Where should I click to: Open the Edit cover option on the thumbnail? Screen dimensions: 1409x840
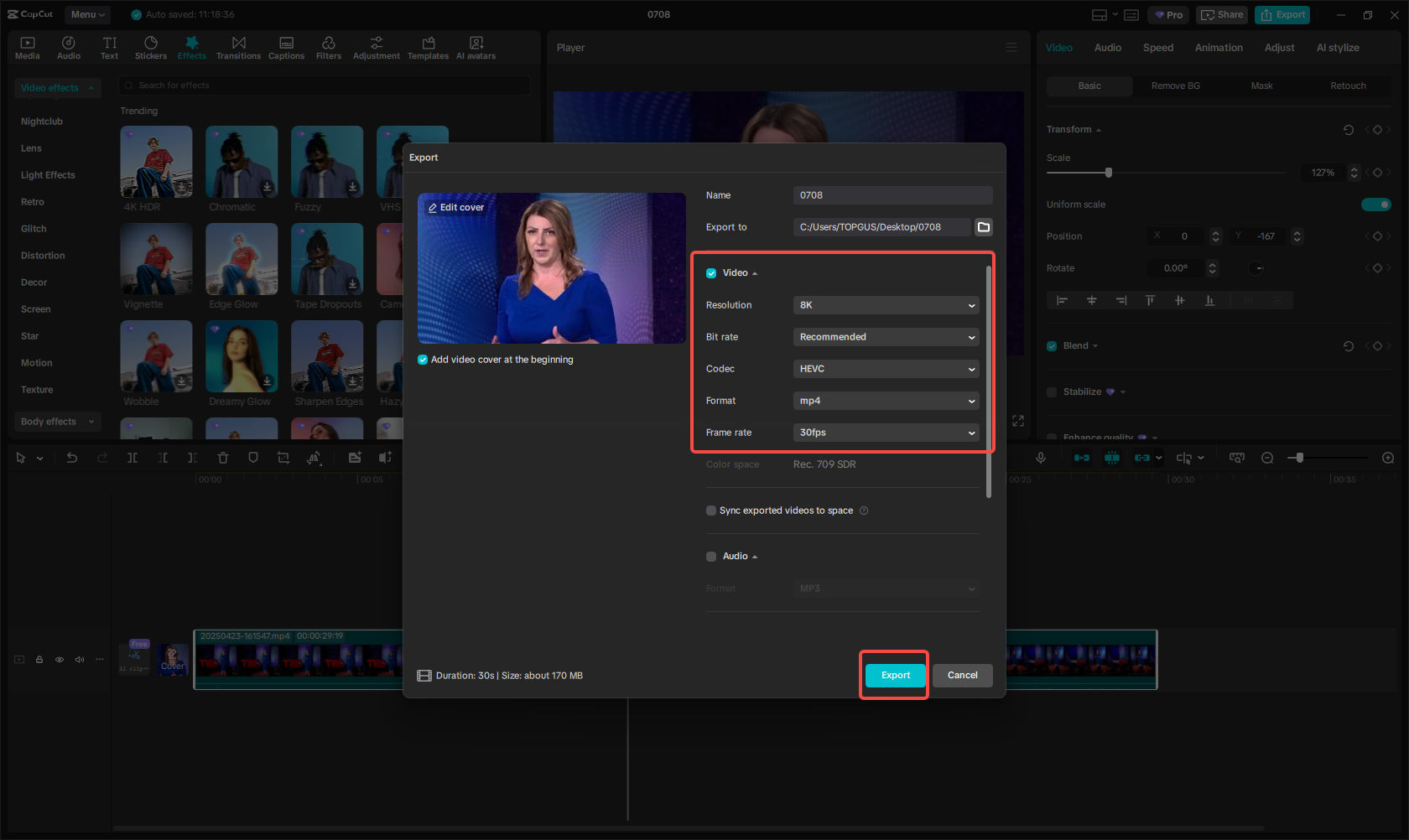(455, 207)
